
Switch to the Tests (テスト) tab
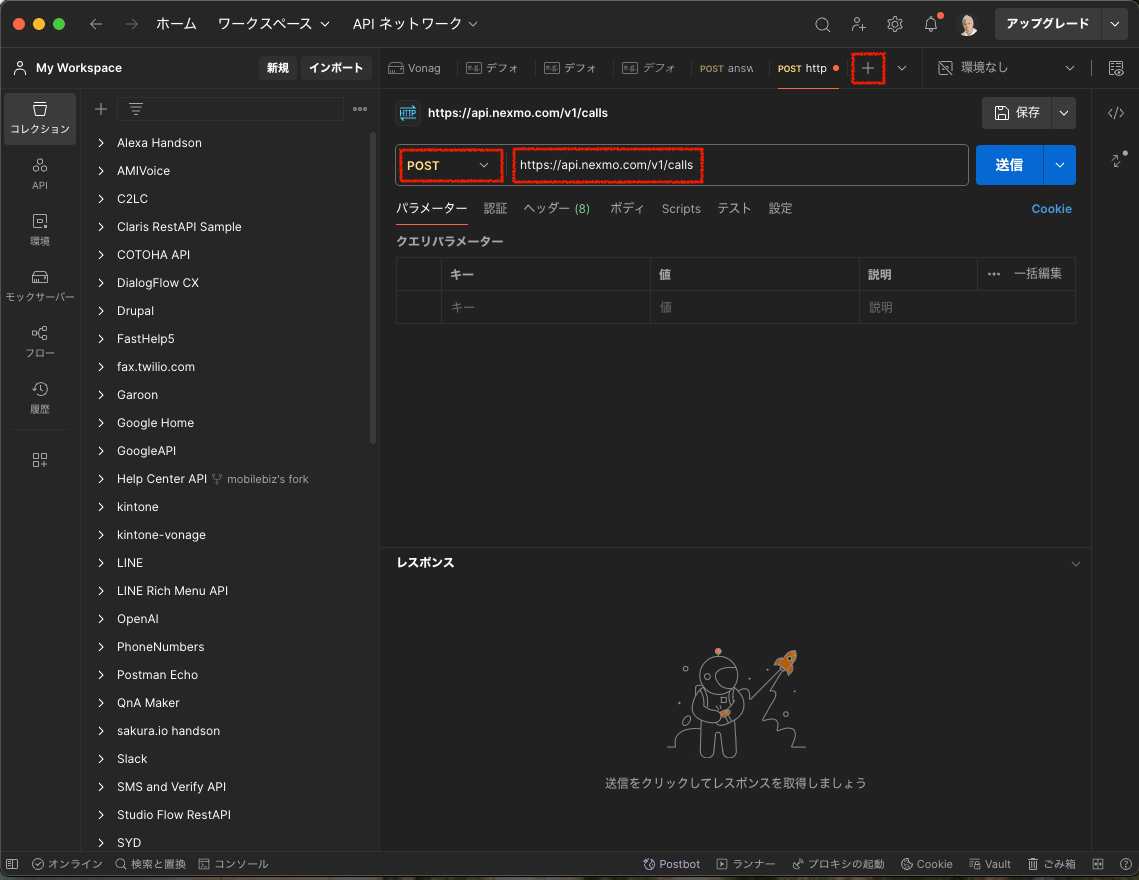[734, 209]
